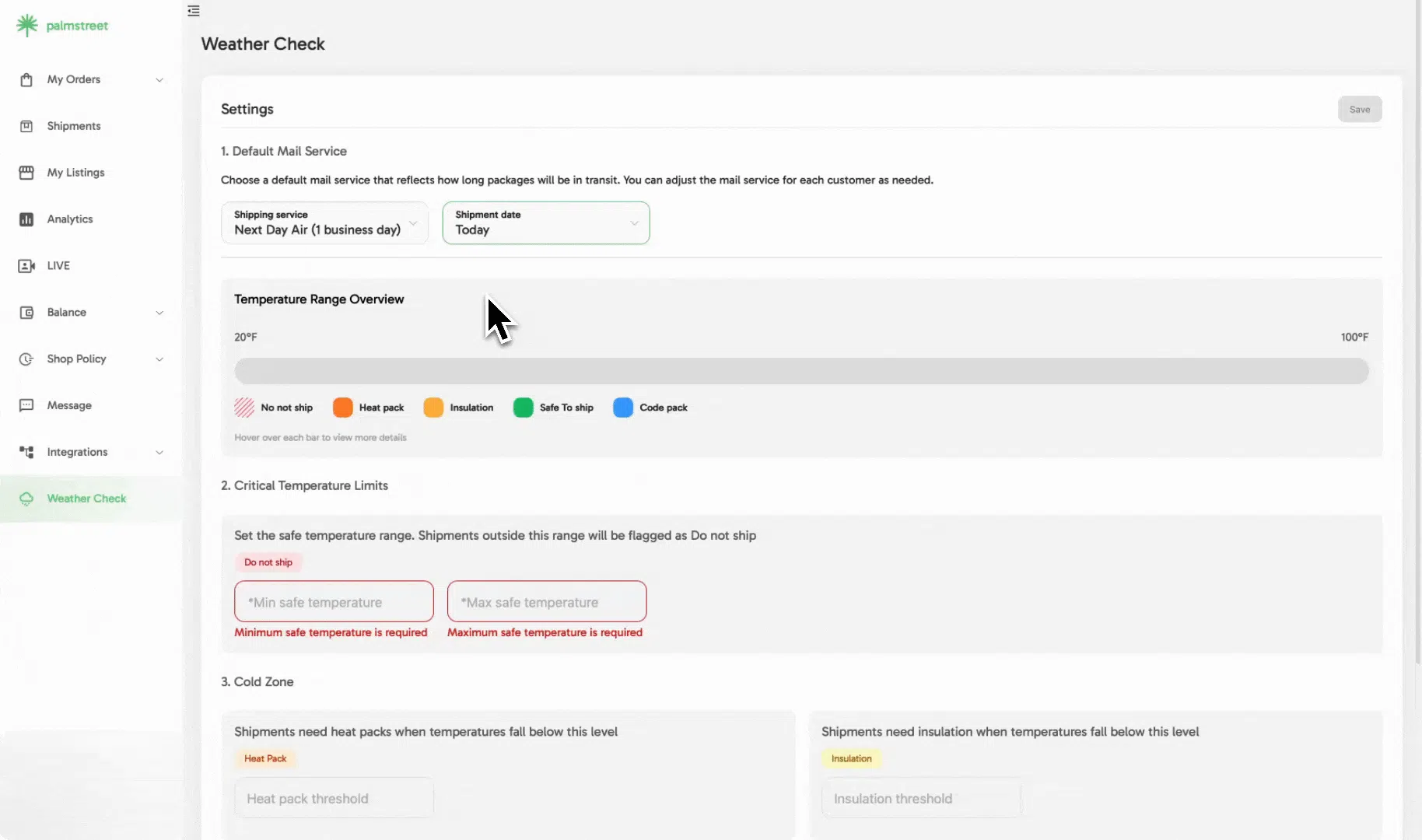This screenshot has width=1422, height=840.
Task: Expand My Orders chevron
Action: (x=159, y=79)
